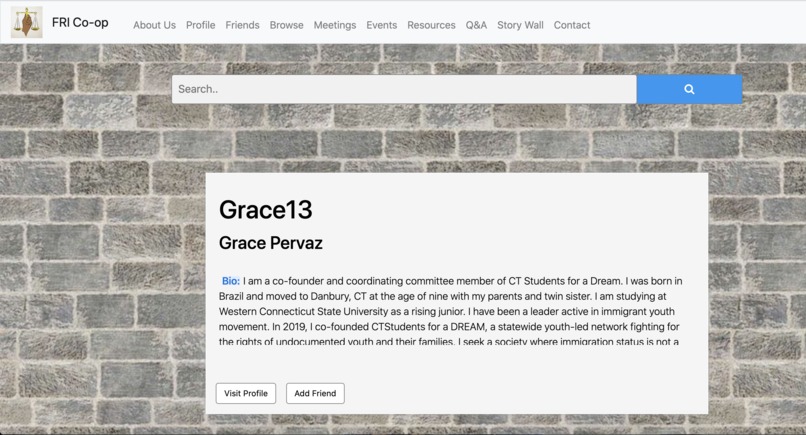Image resolution: width=806 pixels, height=435 pixels.
Task: Focus the Search.. input field
Action: [404, 89]
